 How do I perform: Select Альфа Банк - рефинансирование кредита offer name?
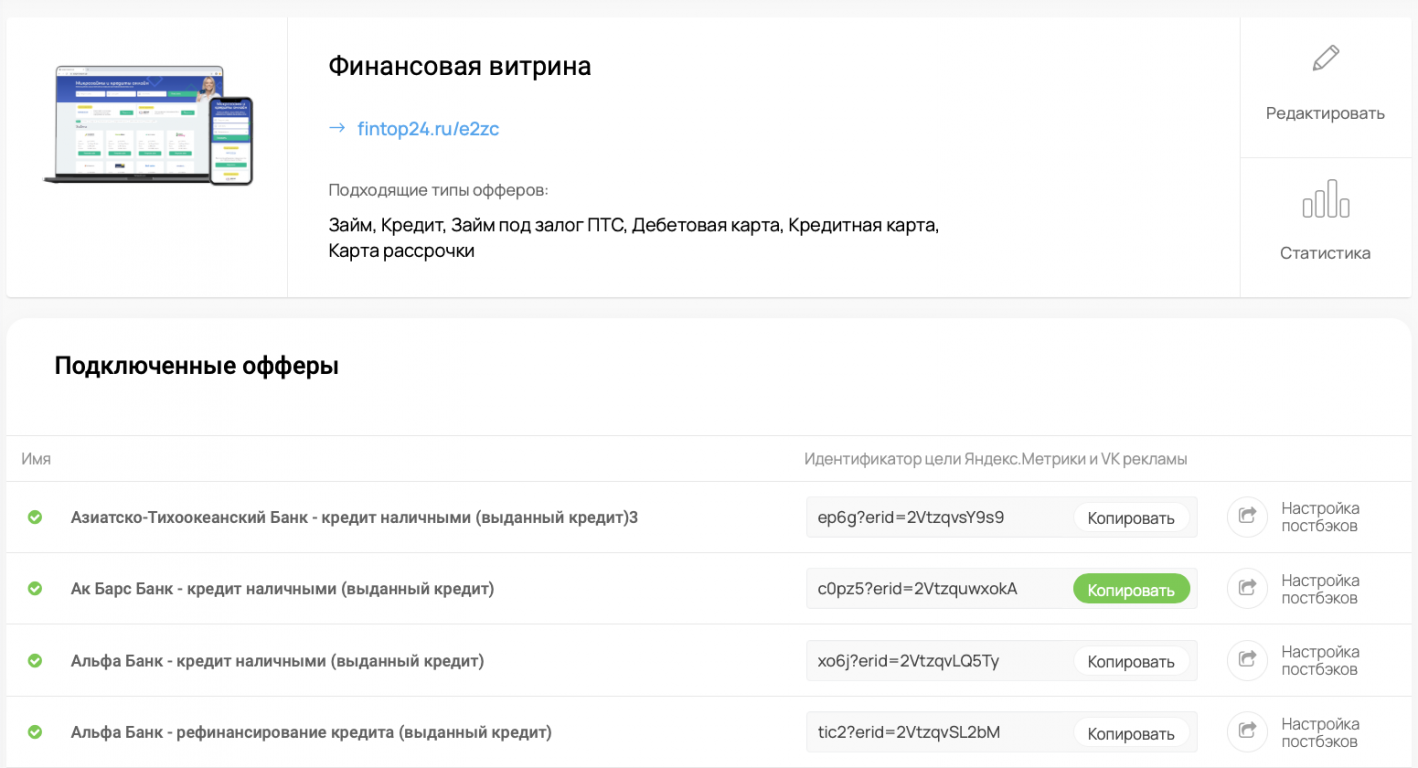point(311,732)
